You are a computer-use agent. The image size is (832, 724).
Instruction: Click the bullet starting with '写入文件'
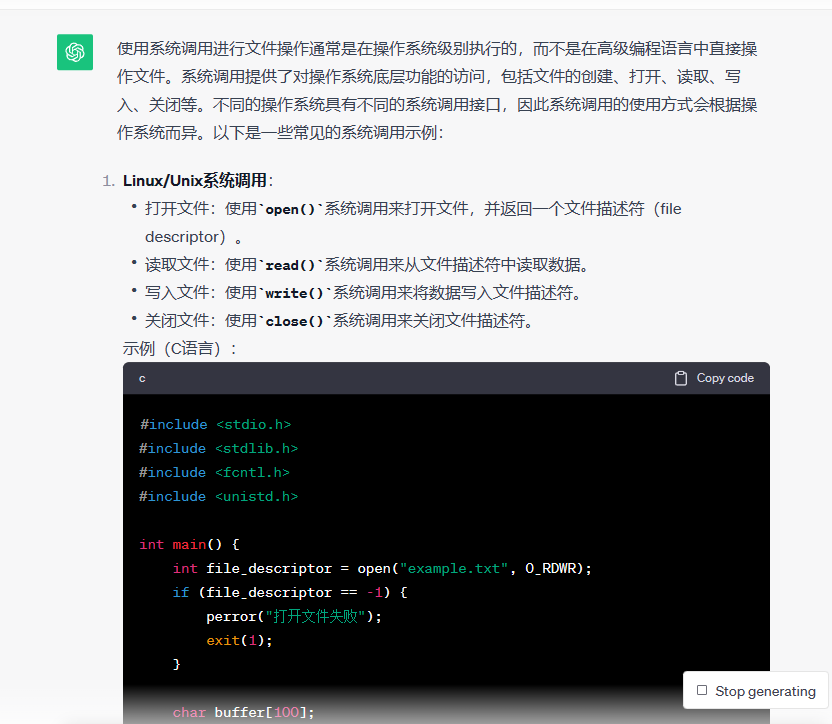point(363,292)
